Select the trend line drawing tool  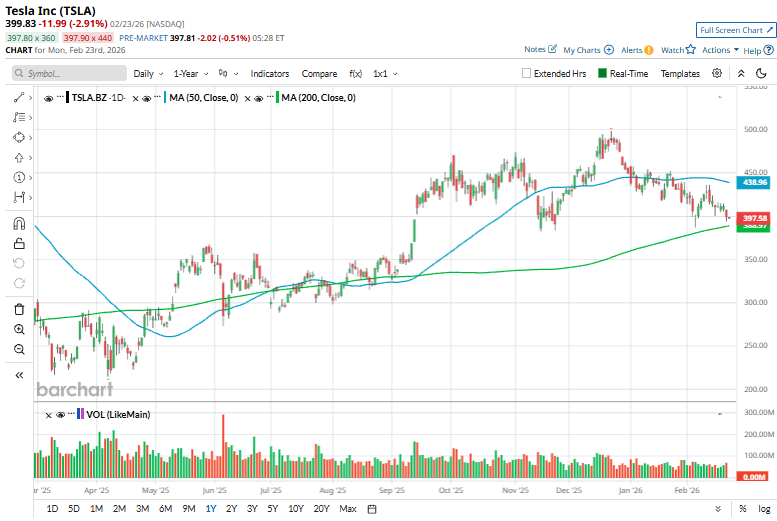point(19,98)
